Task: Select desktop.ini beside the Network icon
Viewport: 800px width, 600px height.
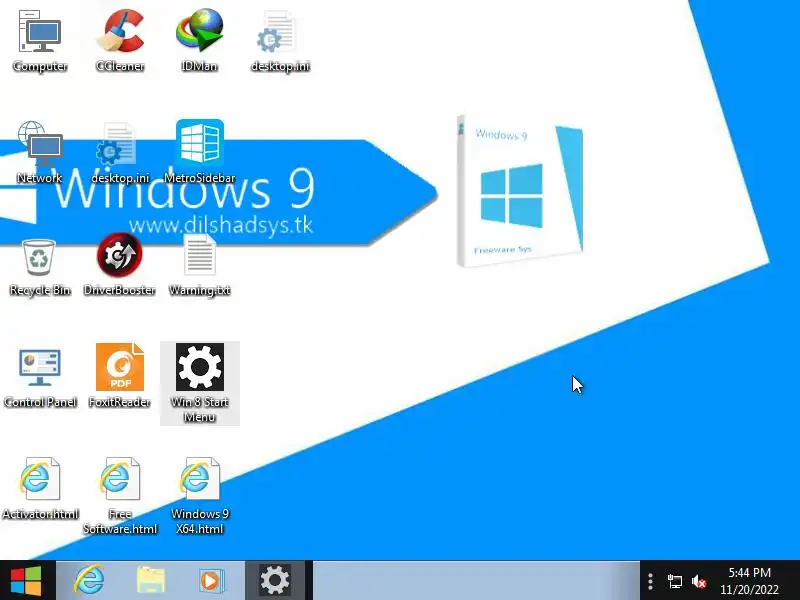Action: pyautogui.click(x=120, y=152)
